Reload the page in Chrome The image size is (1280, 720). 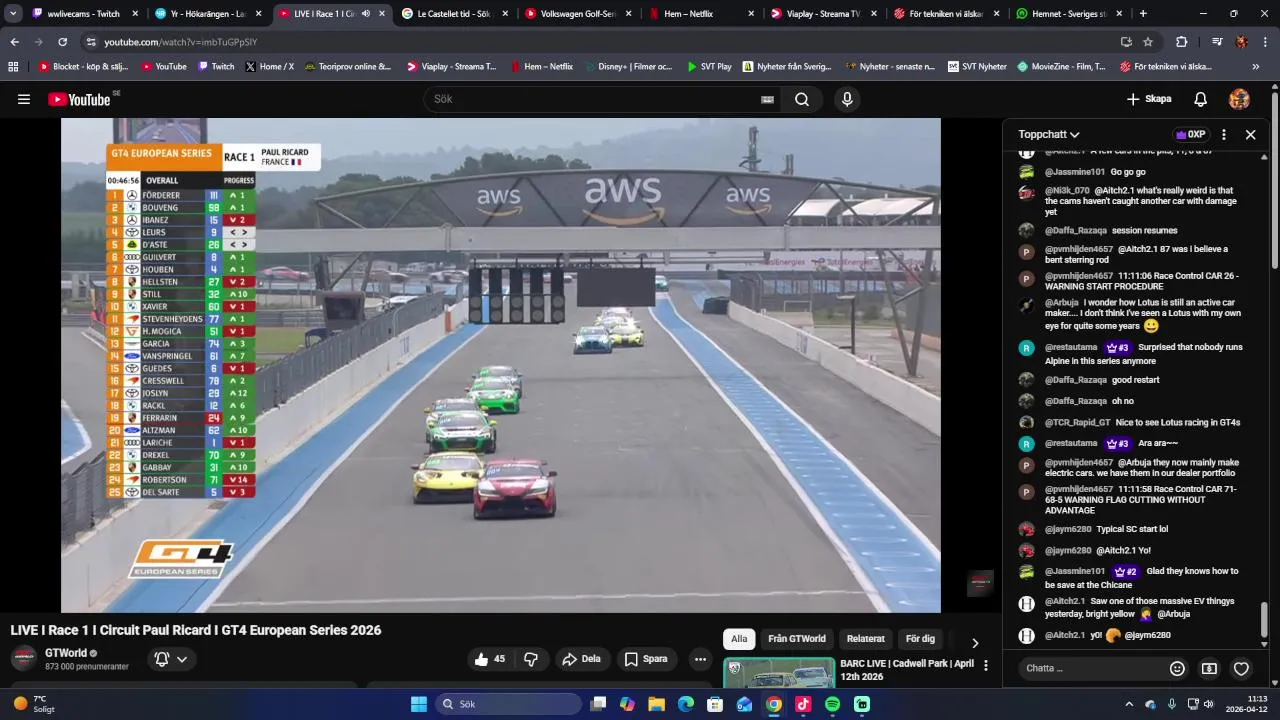pyautogui.click(x=62, y=42)
